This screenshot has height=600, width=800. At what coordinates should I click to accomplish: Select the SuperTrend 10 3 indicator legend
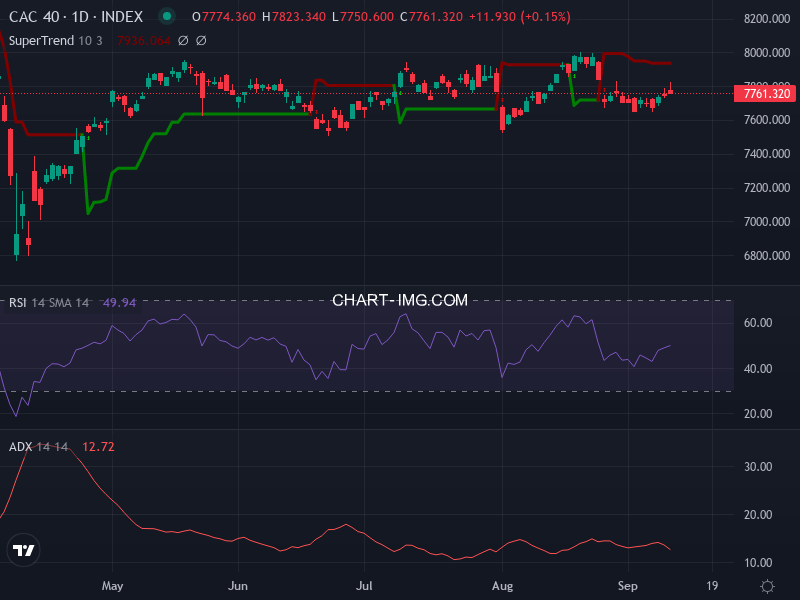pyautogui.click(x=56, y=40)
